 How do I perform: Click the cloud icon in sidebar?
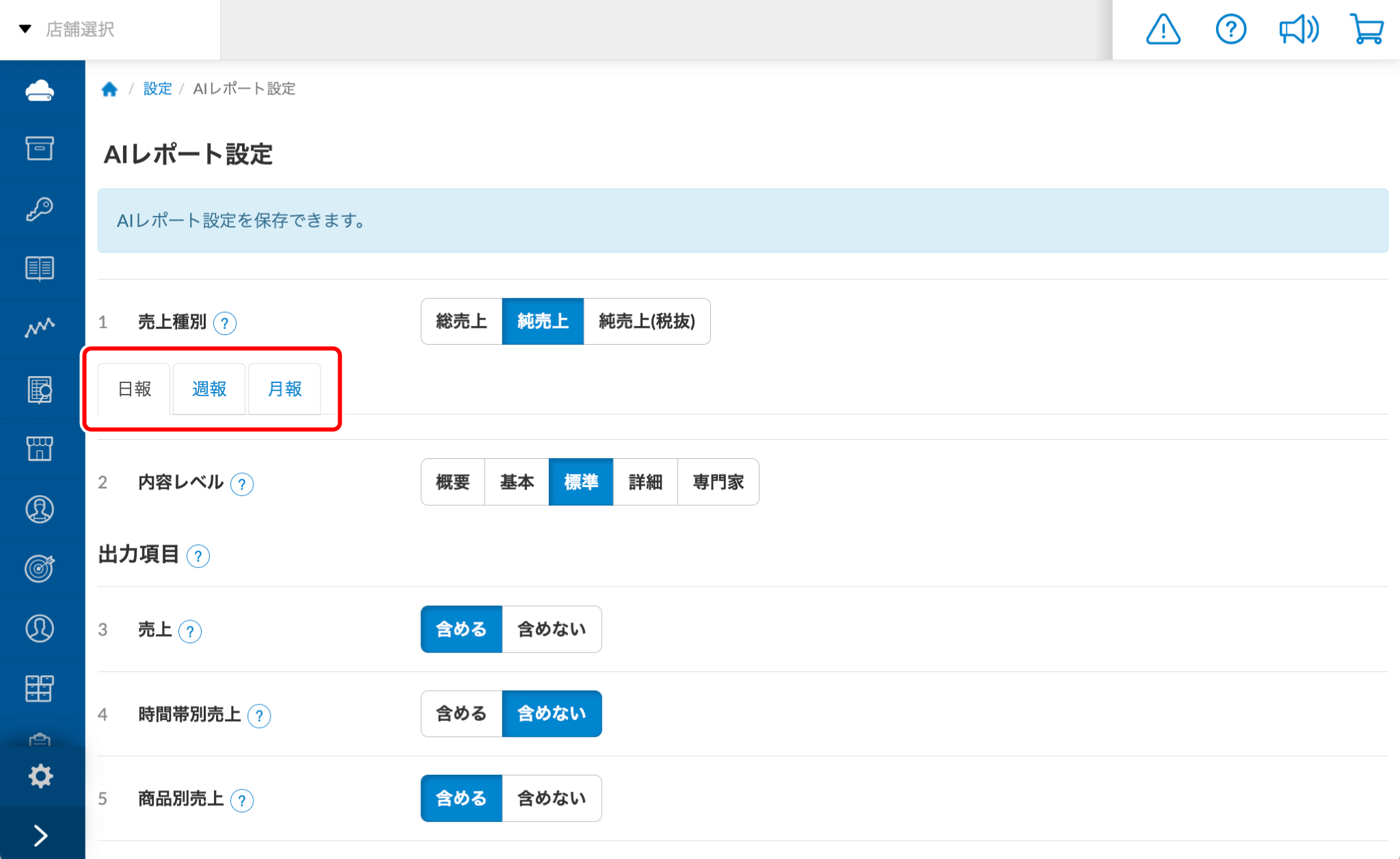click(x=40, y=90)
